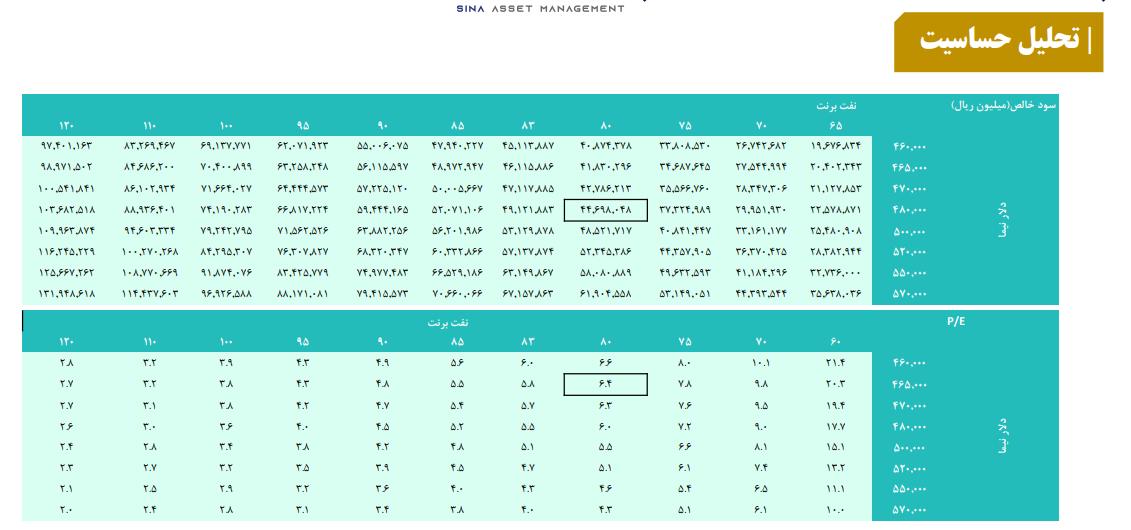Select the highlighted 6.4 cell in P/E table
Image resolution: width=1131 pixels, height=530 pixels.
pos(606,384)
